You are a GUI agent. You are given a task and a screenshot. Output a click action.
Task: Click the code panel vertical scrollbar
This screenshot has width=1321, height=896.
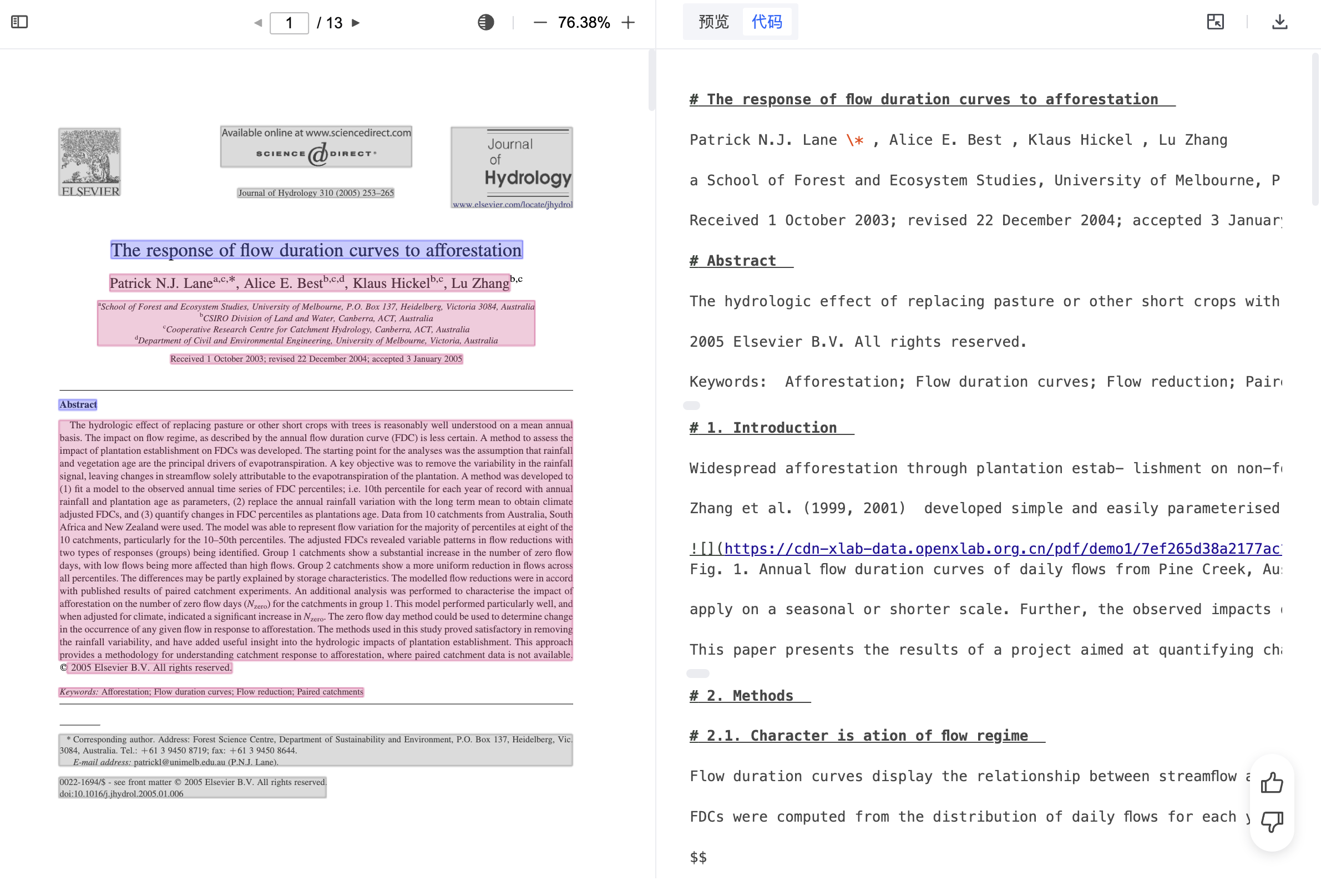click(x=1315, y=129)
